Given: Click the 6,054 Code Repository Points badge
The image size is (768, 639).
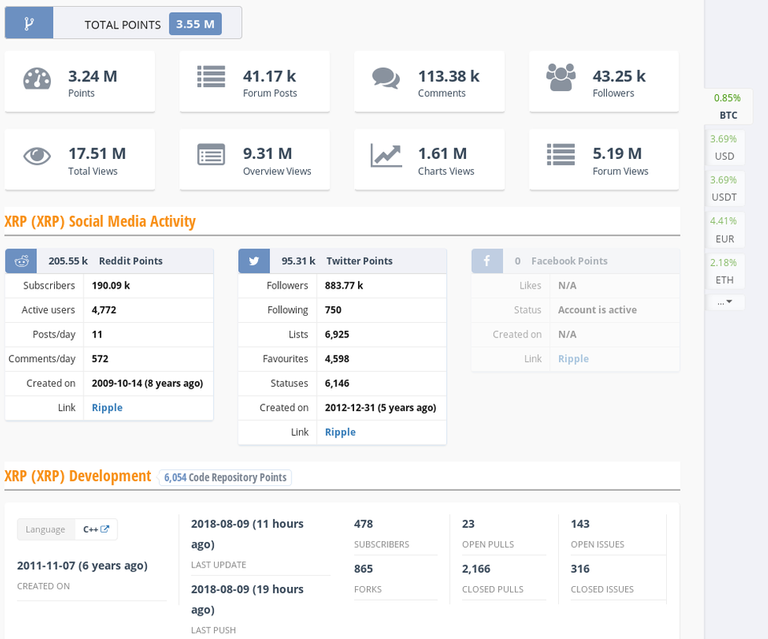Looking at the screenshot, I should [x=225, y=477].
